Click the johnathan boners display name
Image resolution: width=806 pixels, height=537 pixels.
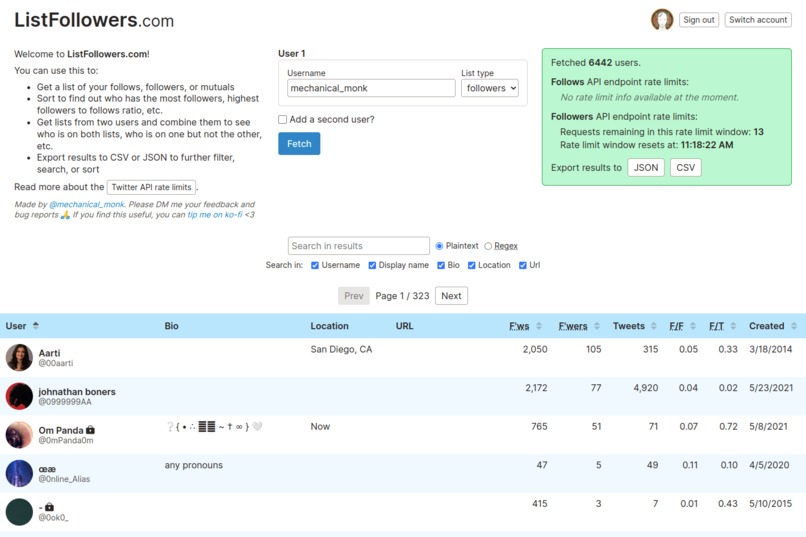[77, 392]
